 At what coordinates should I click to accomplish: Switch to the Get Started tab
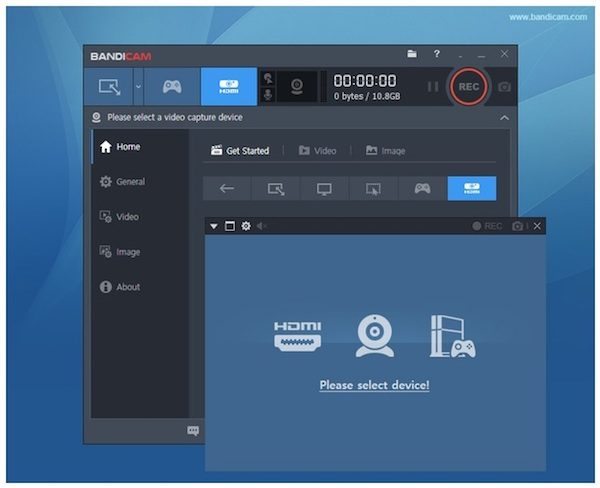point(240,151)
